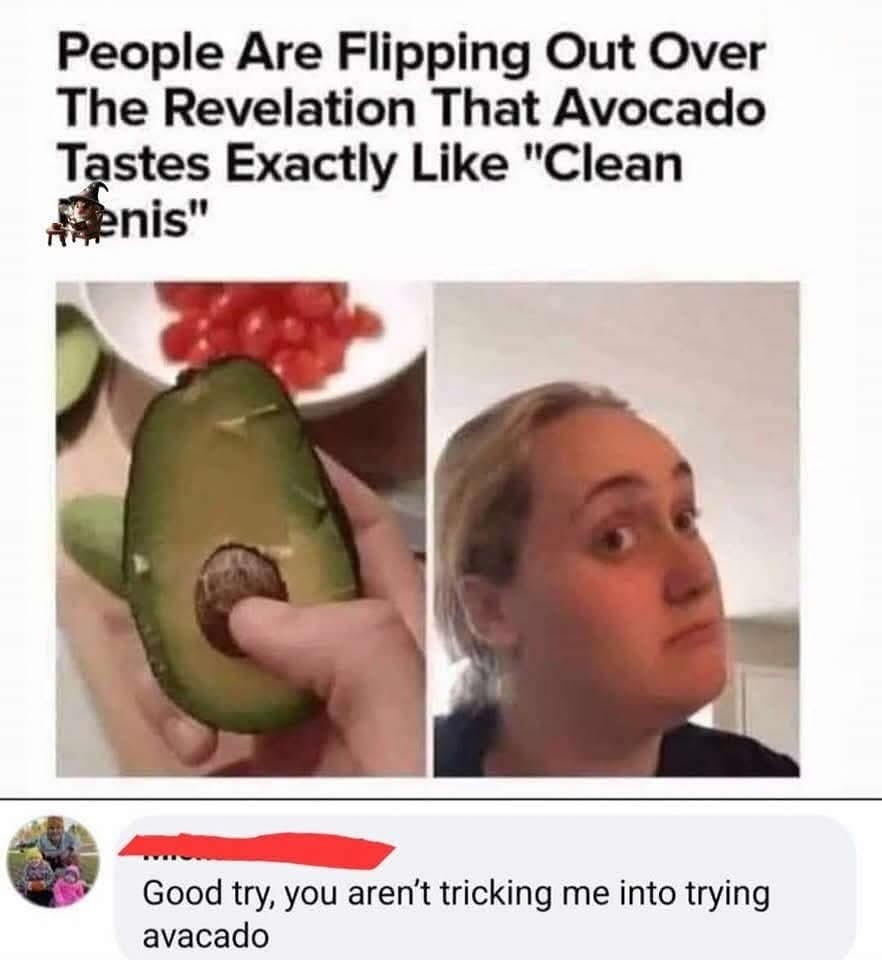882x960 pixels.
Task: Click 'People Are Flipping Out Over' line
Action: tap(411, 53)
